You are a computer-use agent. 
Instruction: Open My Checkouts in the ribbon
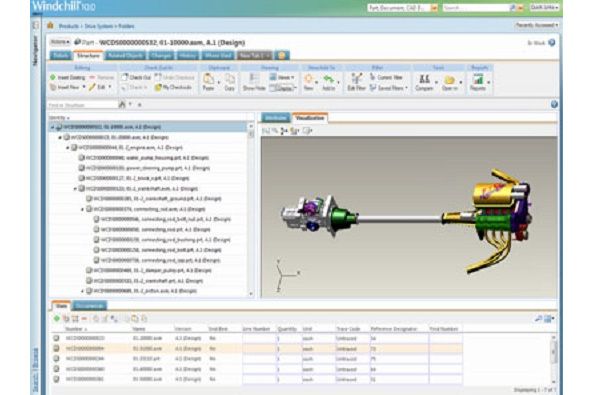pos(173,87)
